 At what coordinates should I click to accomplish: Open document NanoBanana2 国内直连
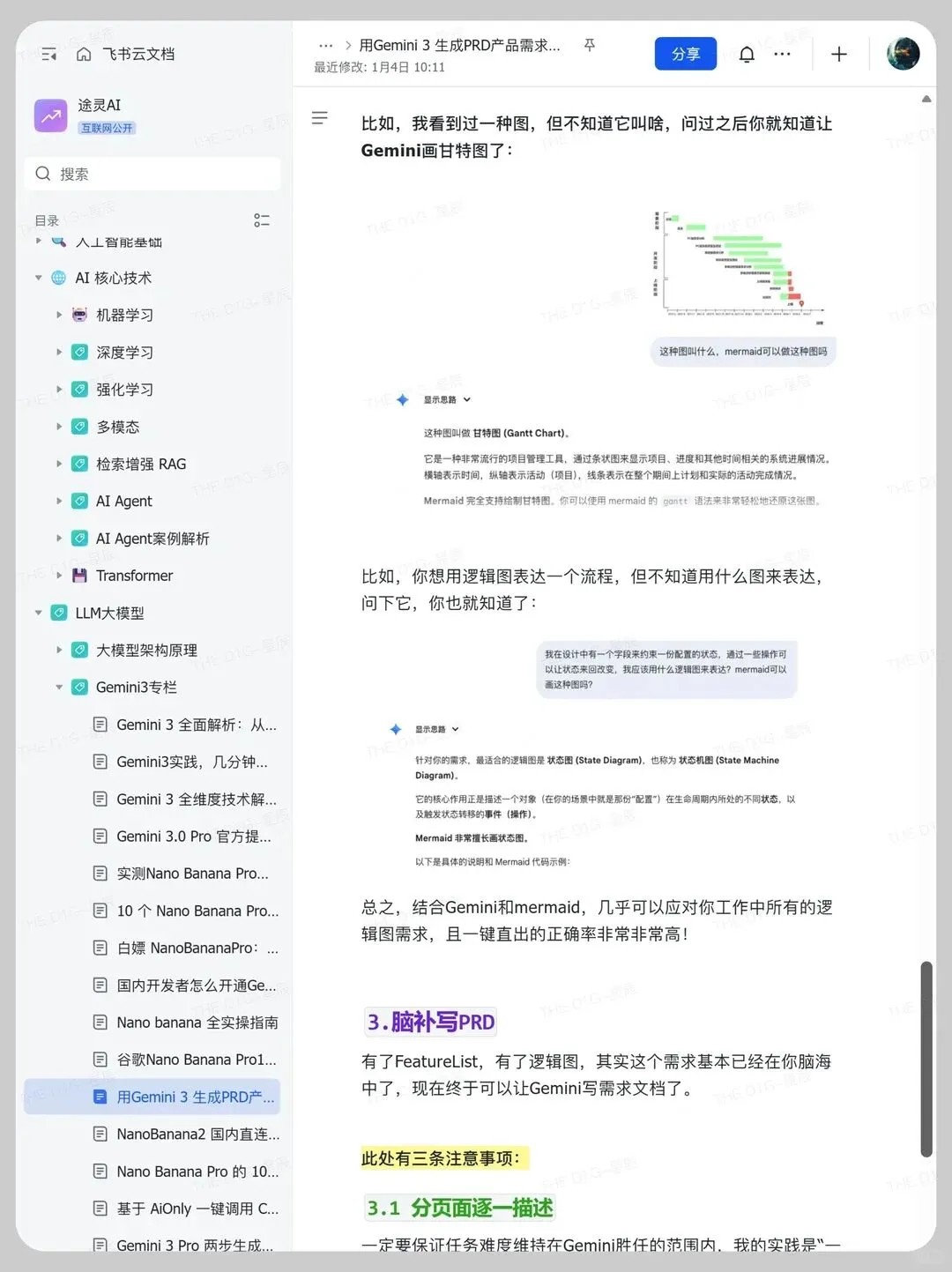pyautogui.click(x=198, y=1134)
